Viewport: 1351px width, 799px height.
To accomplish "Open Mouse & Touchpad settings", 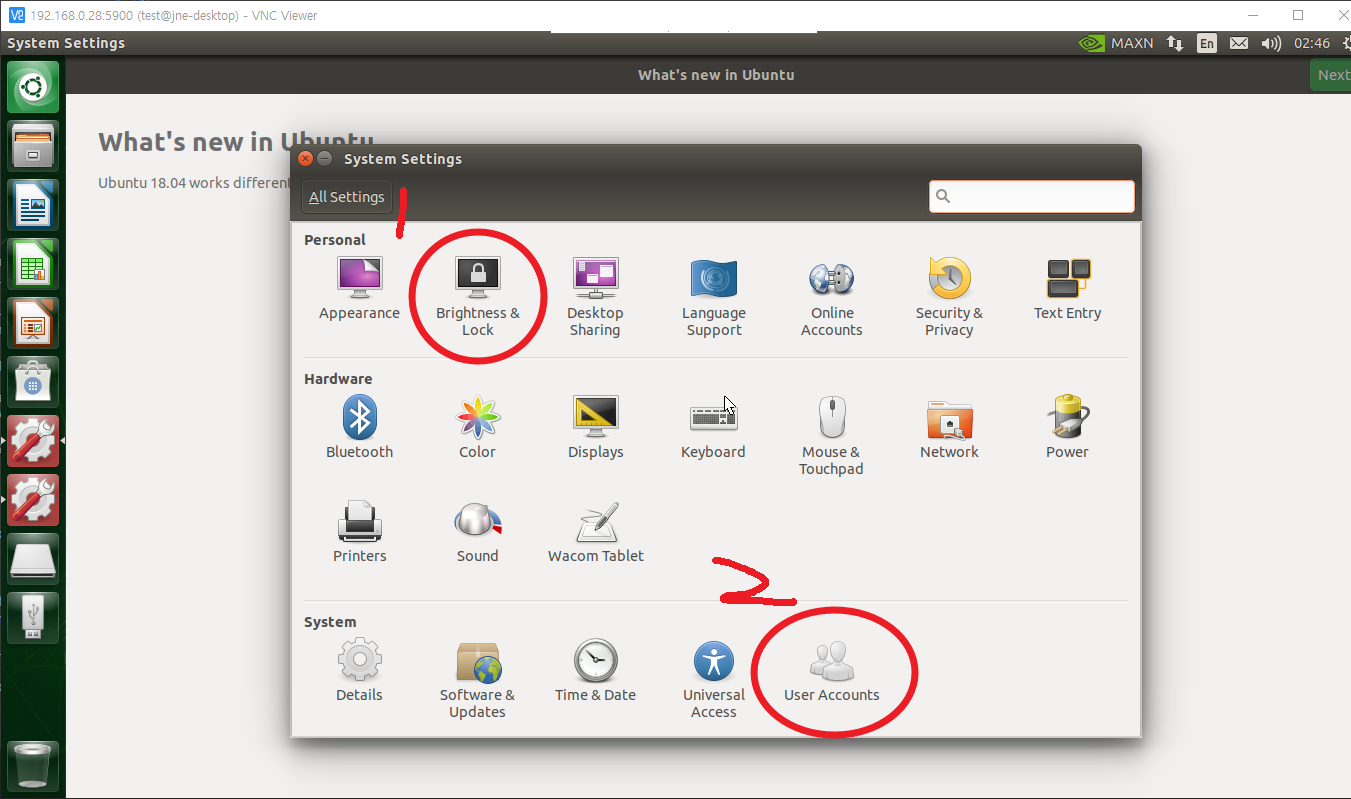I will (832, 436).
